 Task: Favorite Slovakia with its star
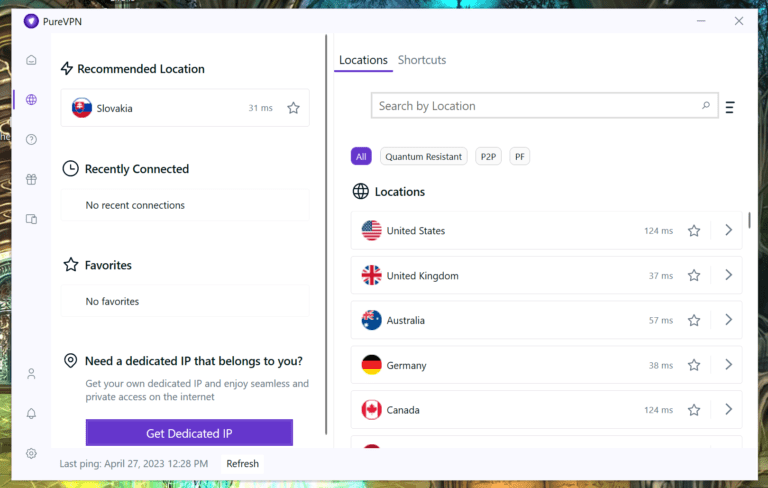[x=293, y=108]
